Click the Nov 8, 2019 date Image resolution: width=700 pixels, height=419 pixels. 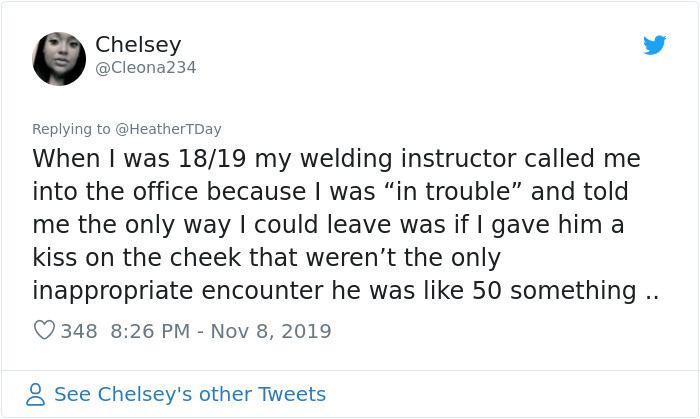point(271,331)
